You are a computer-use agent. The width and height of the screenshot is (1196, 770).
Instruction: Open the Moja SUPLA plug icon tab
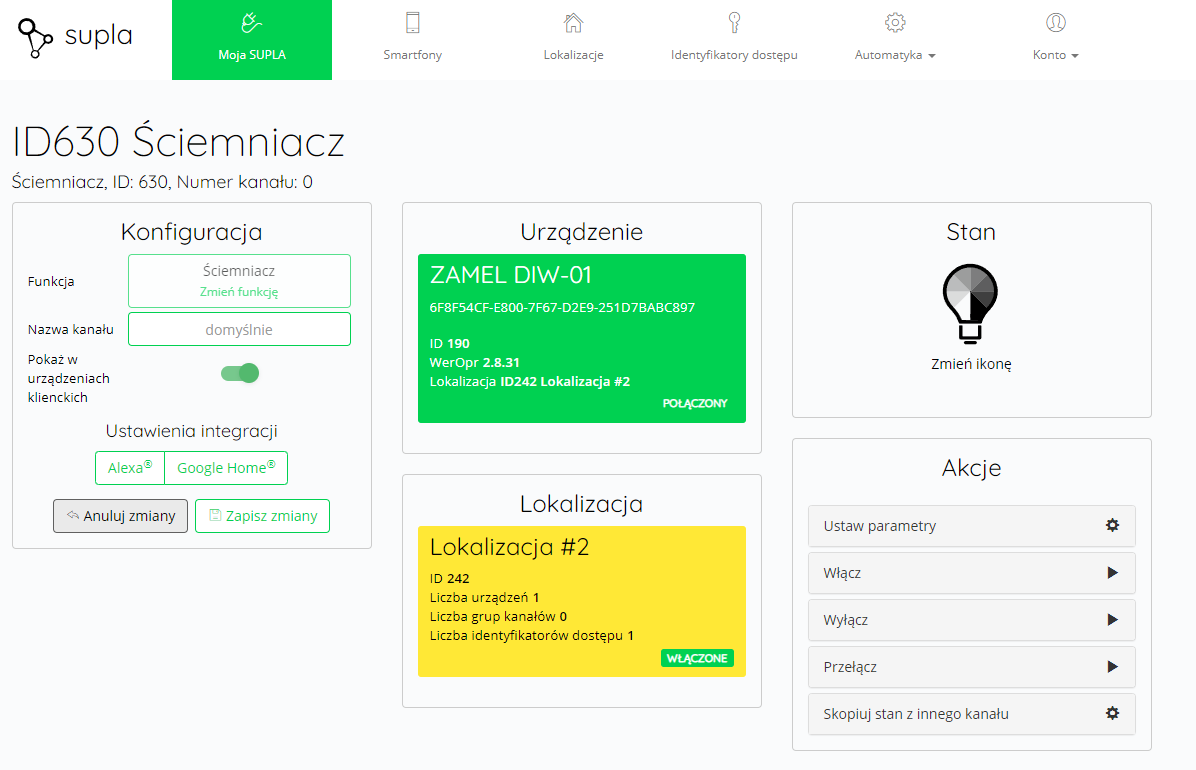pyautogui.click(x=252, y=23)
